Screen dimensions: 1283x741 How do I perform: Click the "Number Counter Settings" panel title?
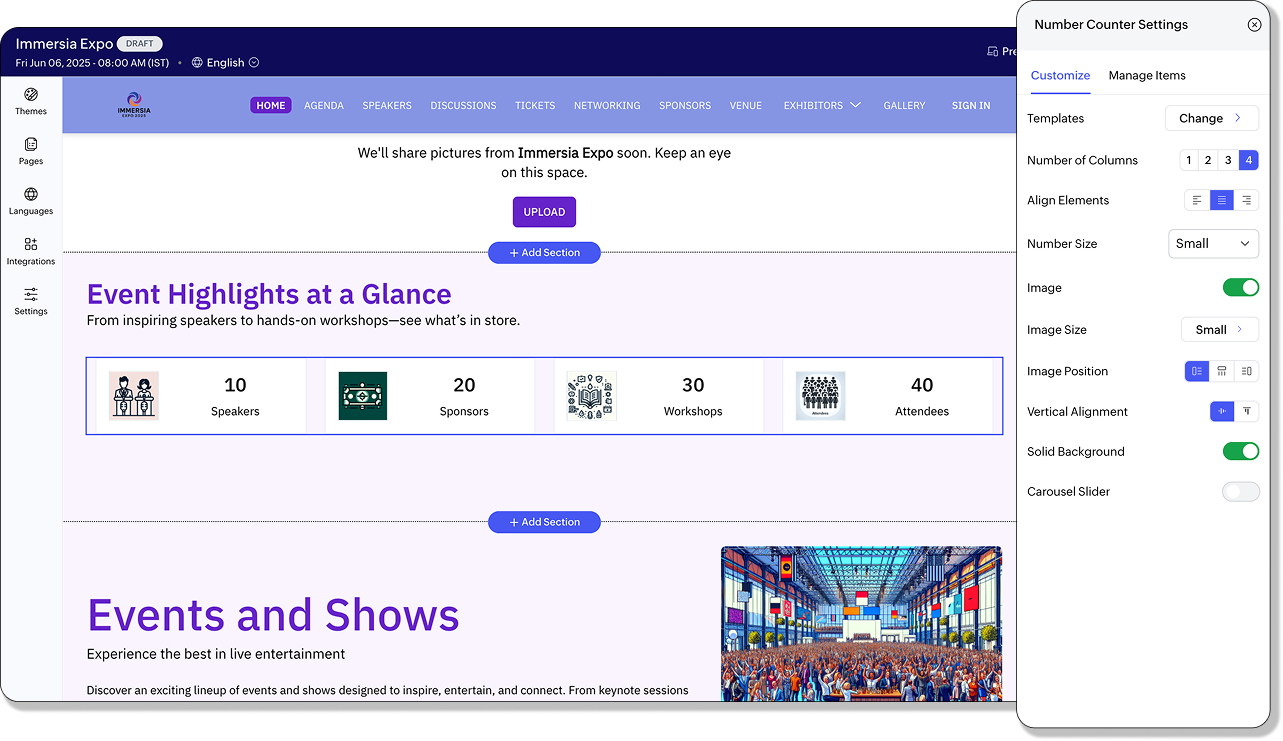point(1111,25)
